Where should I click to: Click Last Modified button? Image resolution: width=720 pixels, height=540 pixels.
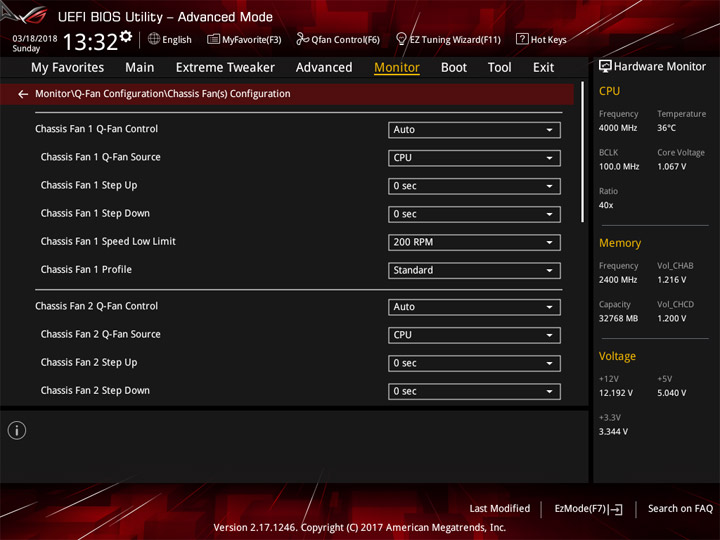point(500,509)
